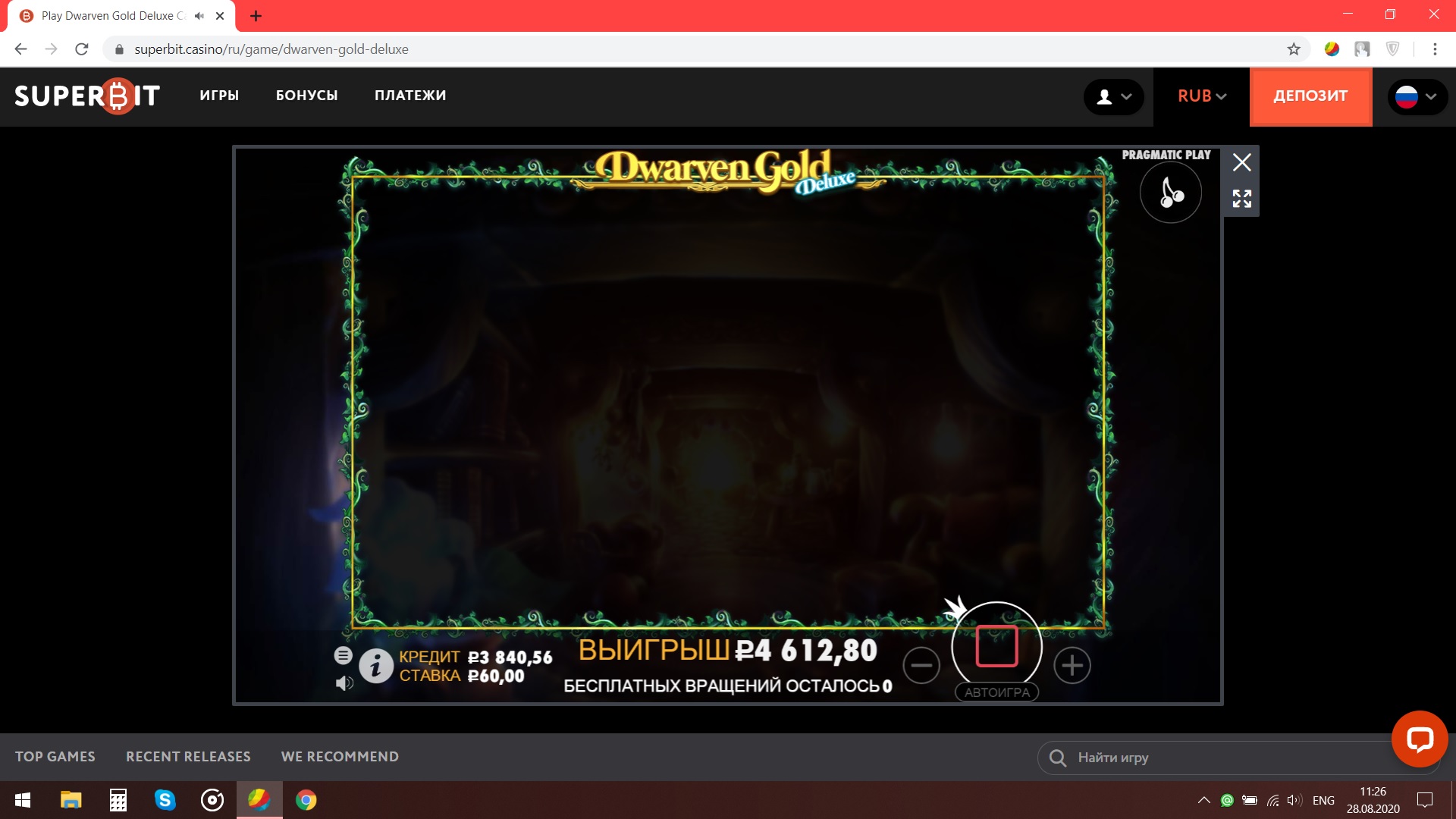Open the game info paytable icon
The width and height of the screenshot is (1456, 819).
(x=375, y=667)
